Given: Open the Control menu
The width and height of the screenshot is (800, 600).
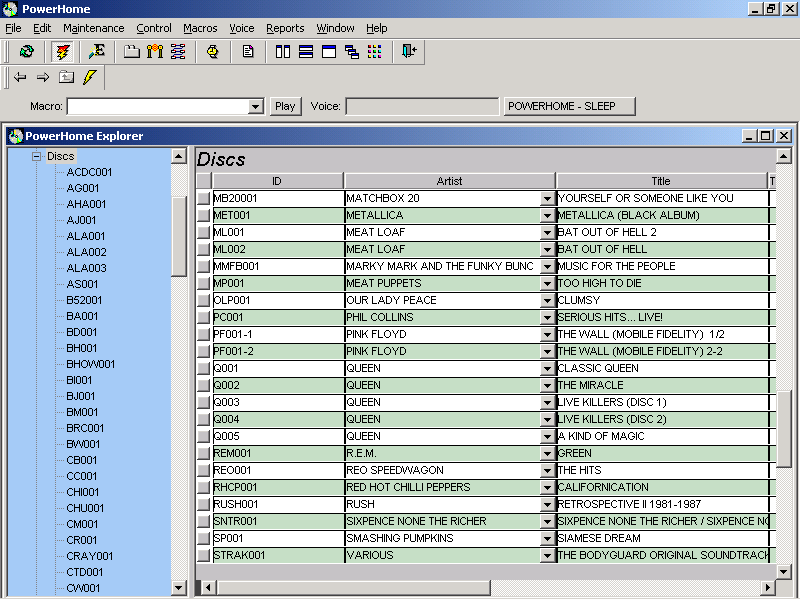Looking at the screenshot, I should click(154, 28).
